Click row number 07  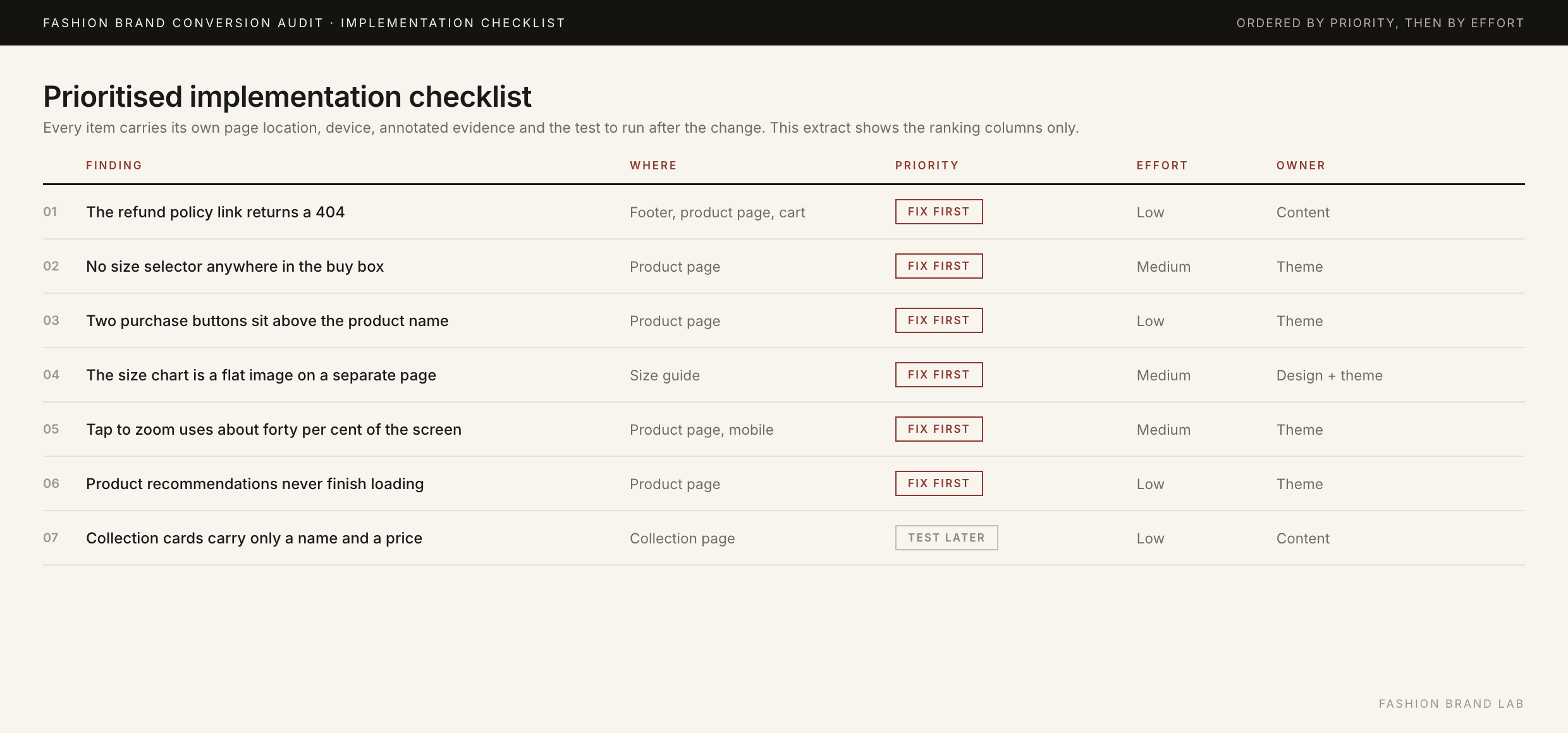[x=51, y=538]
